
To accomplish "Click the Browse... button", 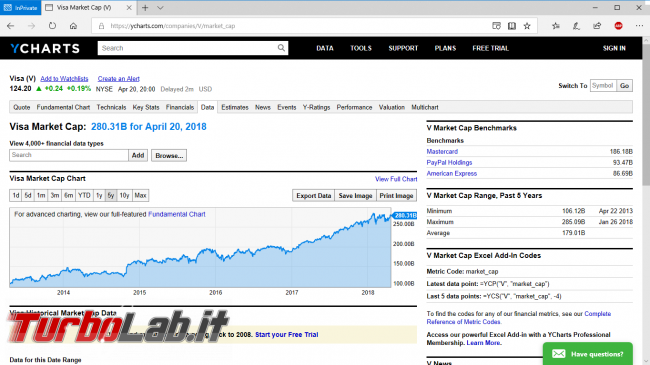I will click(169, 156).
